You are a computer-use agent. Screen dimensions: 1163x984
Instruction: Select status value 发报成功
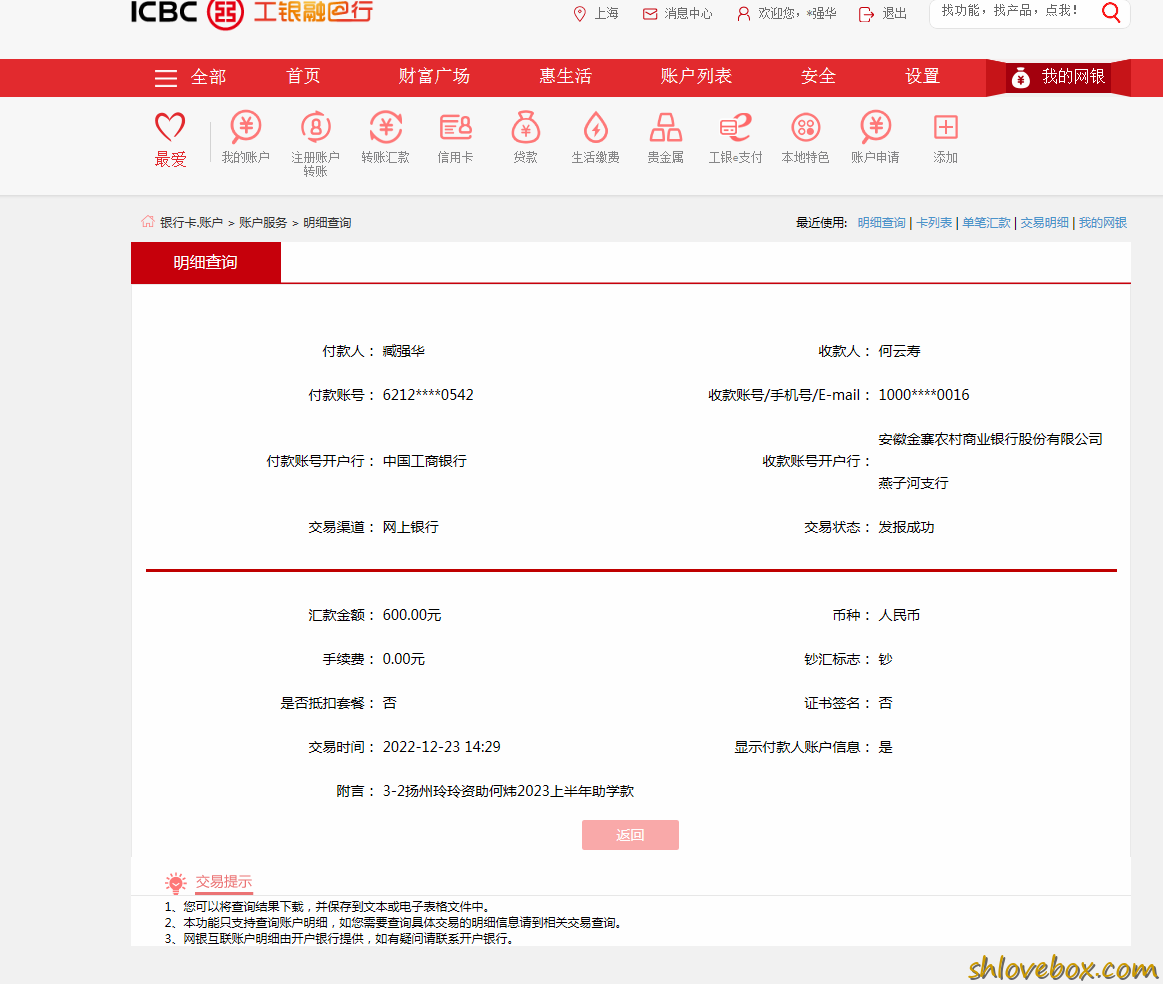(906, 527)
